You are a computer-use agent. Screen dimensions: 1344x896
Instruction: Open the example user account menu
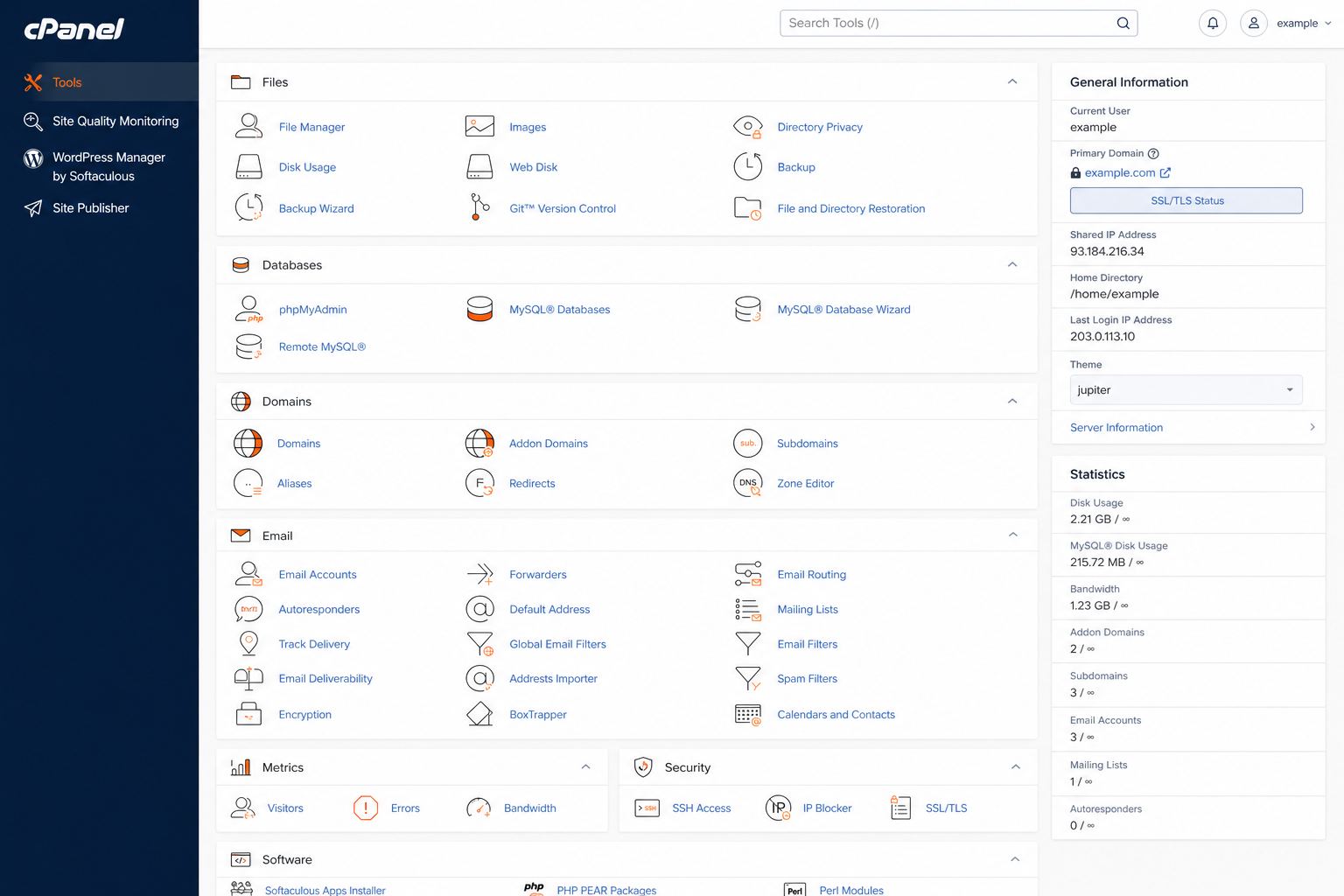click(x=1286, y=23)
